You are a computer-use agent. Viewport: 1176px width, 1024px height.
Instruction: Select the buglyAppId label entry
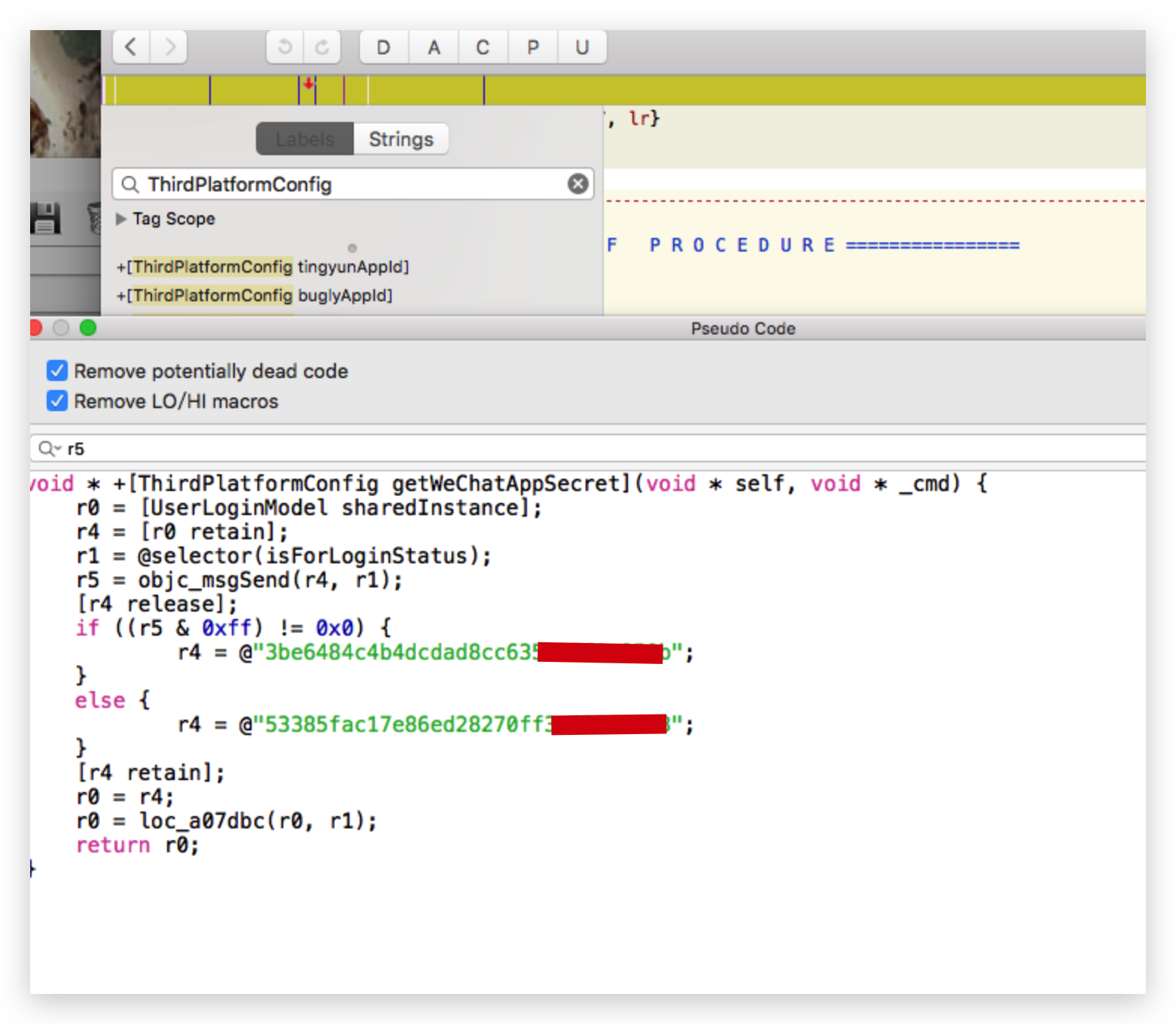(x=254, y=295)
